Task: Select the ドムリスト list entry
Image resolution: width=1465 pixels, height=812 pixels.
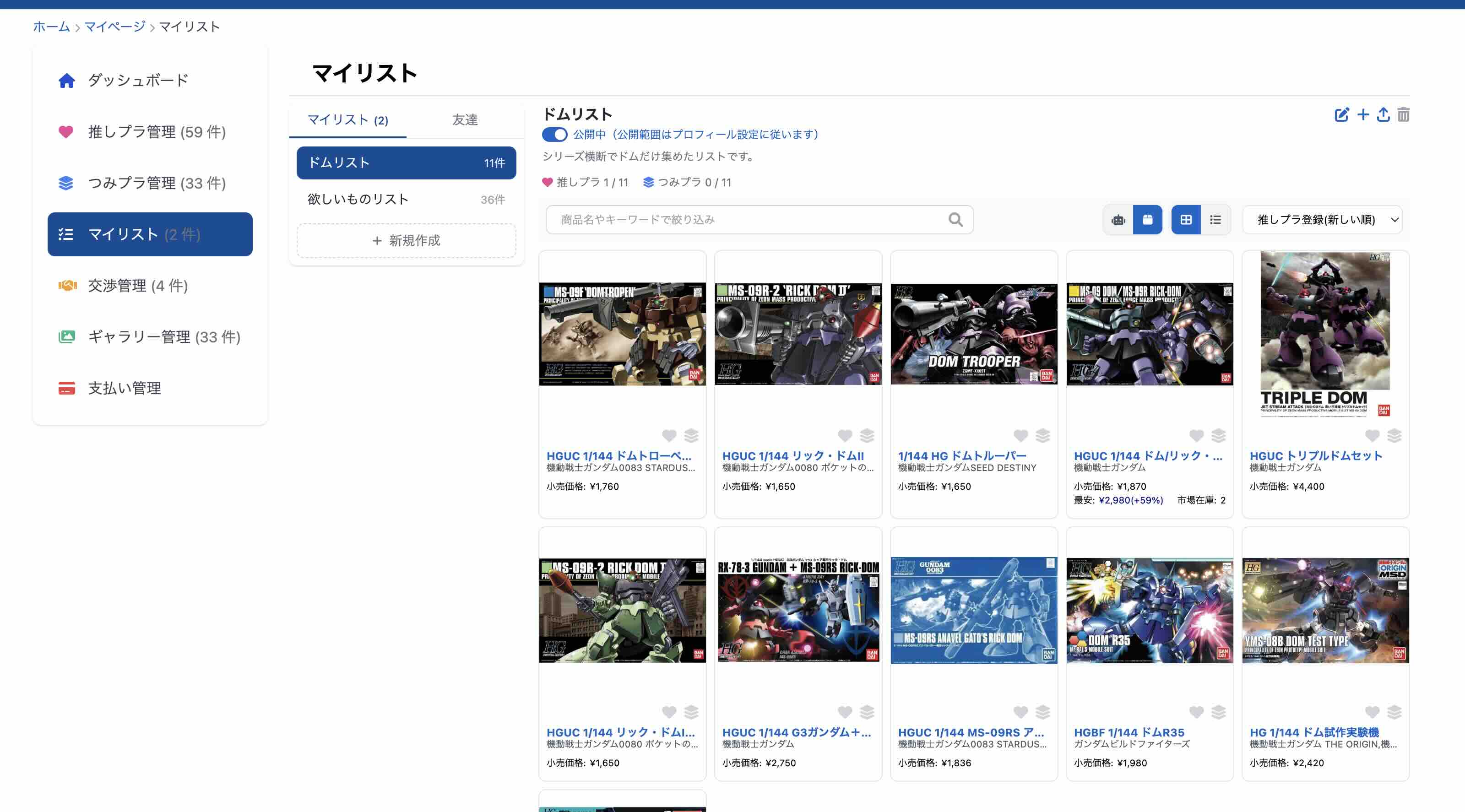Action: (406, 162)
